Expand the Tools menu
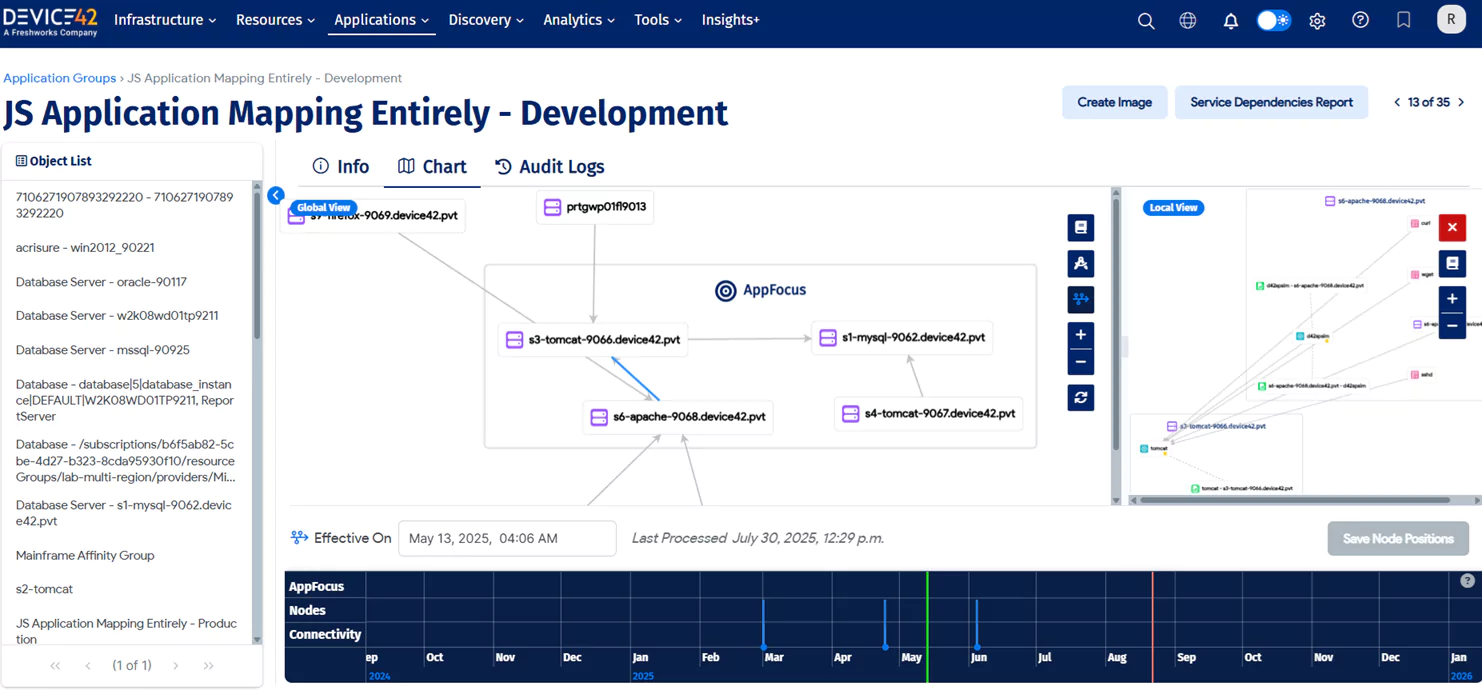This screenshot has height=690, width=1482. 658,20
